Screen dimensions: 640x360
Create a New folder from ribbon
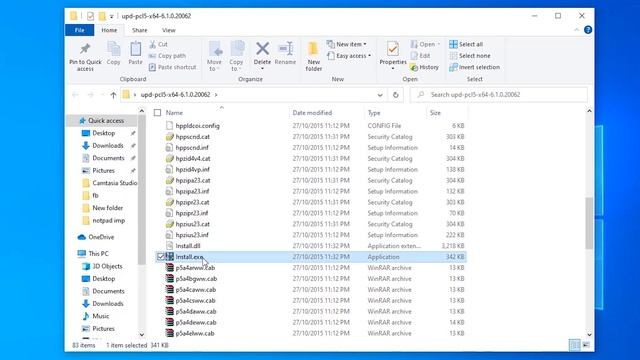click(313, 56)
